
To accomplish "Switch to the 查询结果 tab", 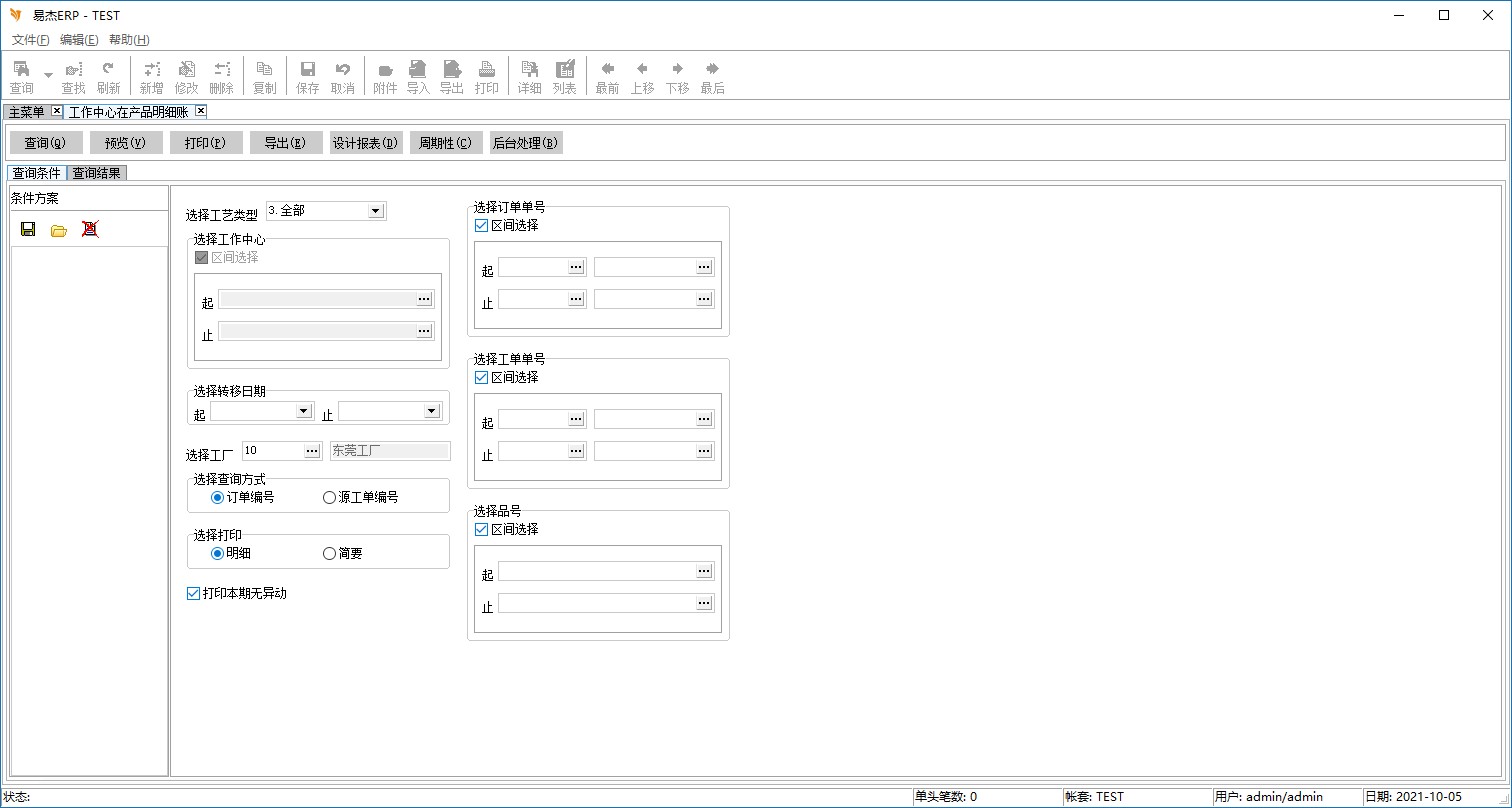I will coord(97,173).
